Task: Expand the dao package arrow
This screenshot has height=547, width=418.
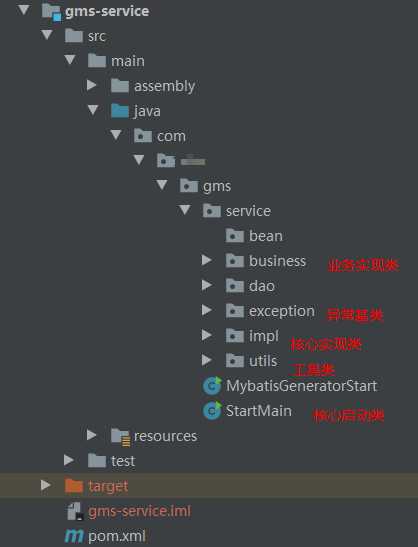Action: pyautogui.click(x=207, y=285)
